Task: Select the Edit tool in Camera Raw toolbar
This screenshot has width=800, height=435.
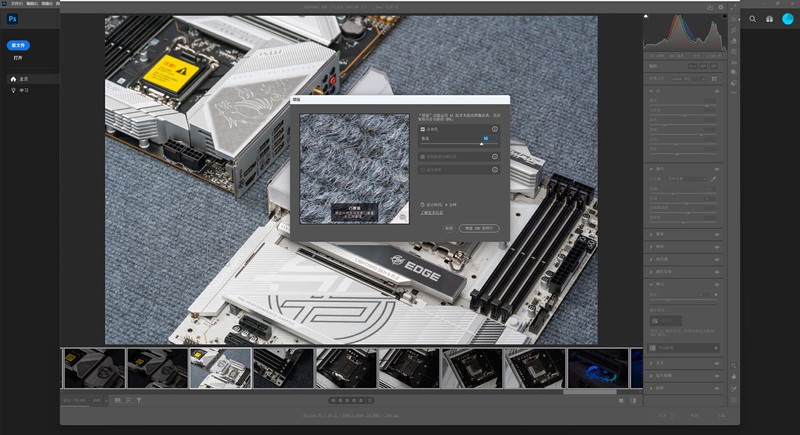Action: [734, 19]
